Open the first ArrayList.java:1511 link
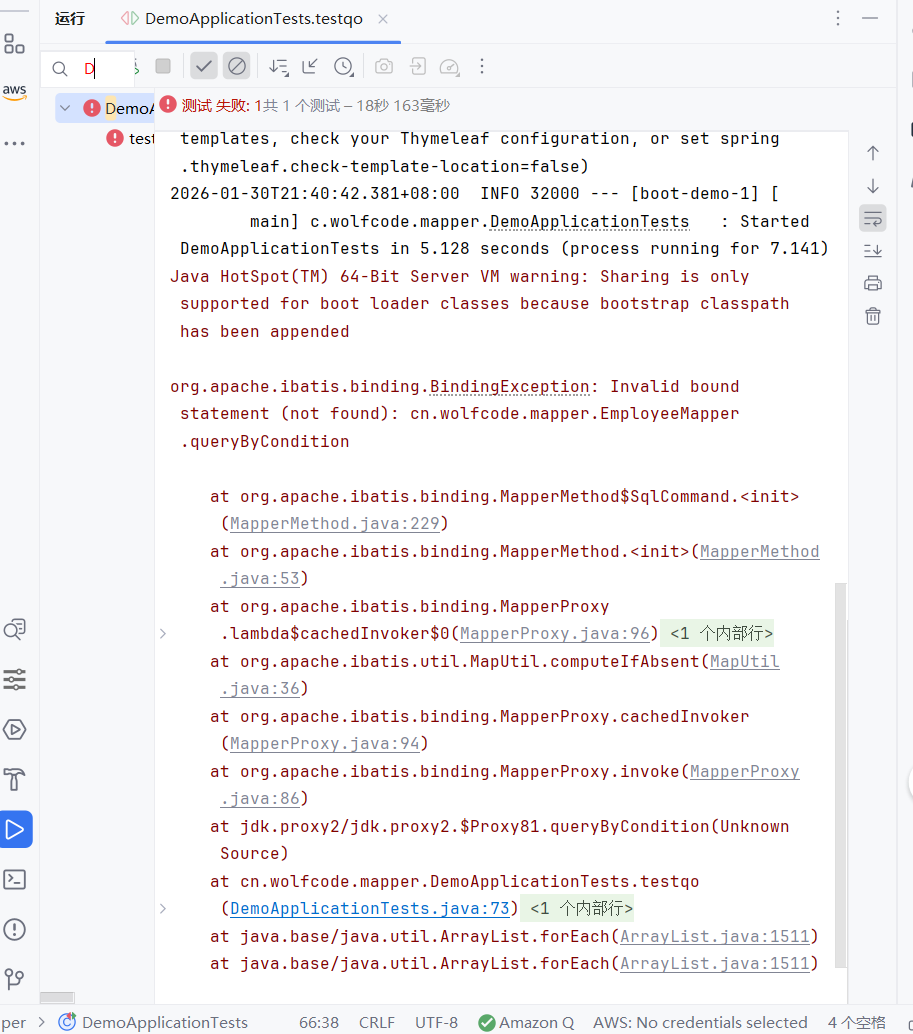 (715, 936)
